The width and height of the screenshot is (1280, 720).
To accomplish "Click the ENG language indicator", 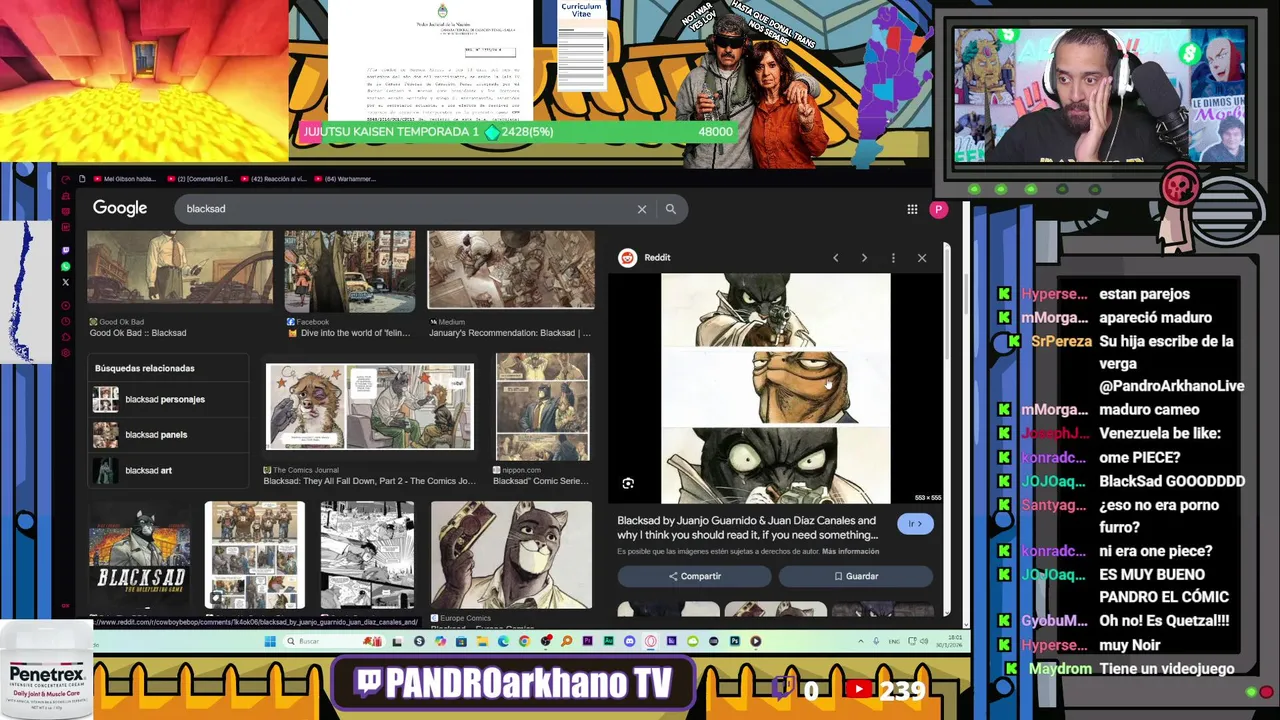I will [894, 641].
